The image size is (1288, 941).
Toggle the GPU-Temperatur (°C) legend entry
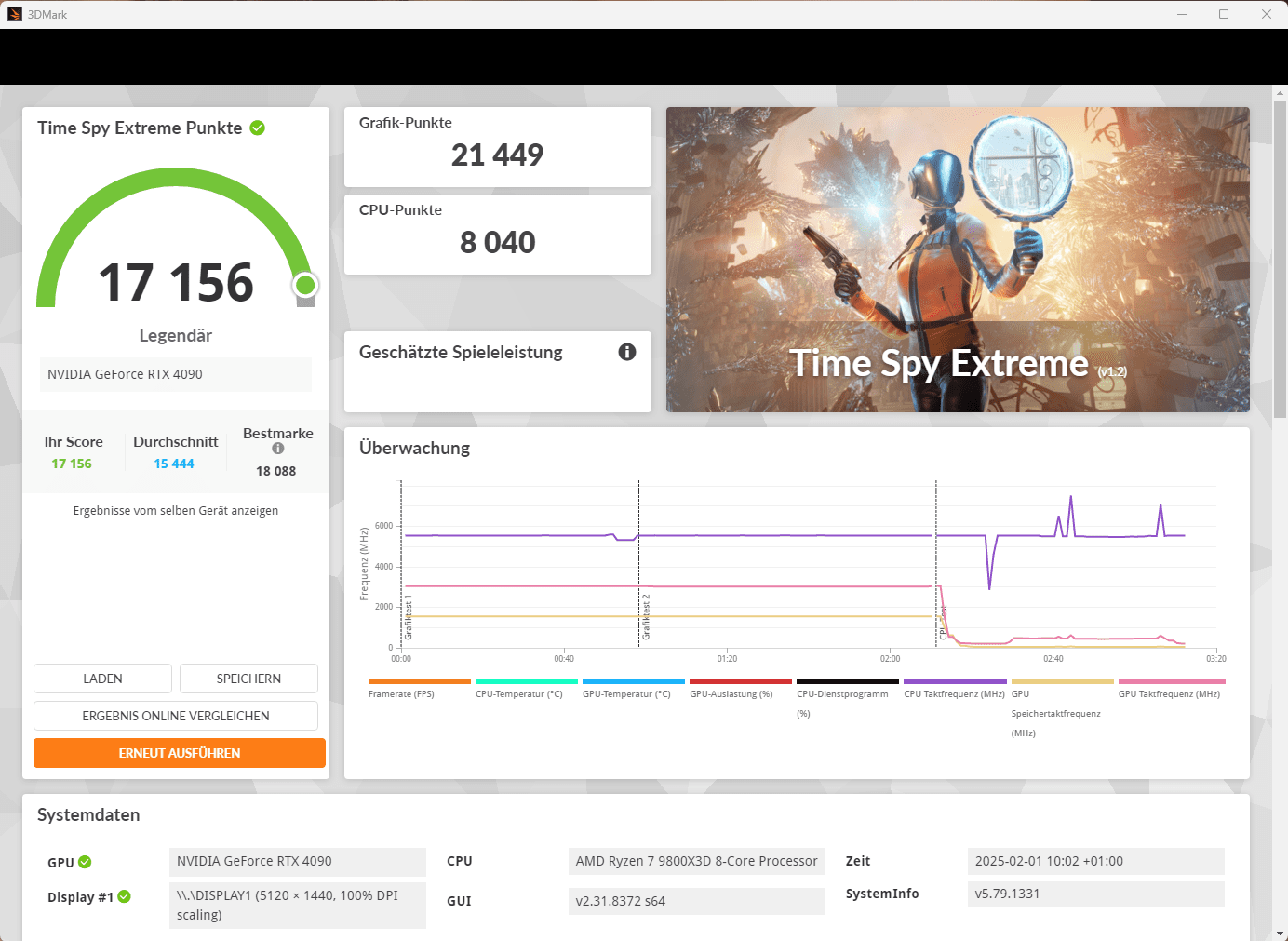pos(634,689)
